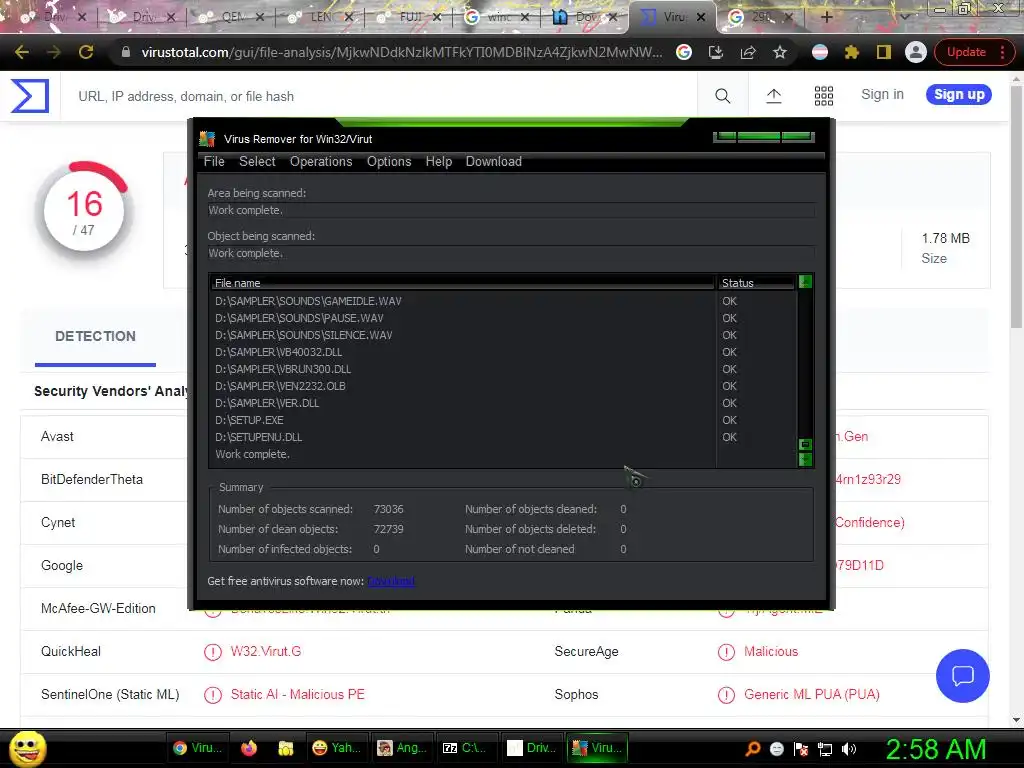1024x768 pixels.
Task: Bookmark this page with the star icon
Action: (x=780, y=52)
